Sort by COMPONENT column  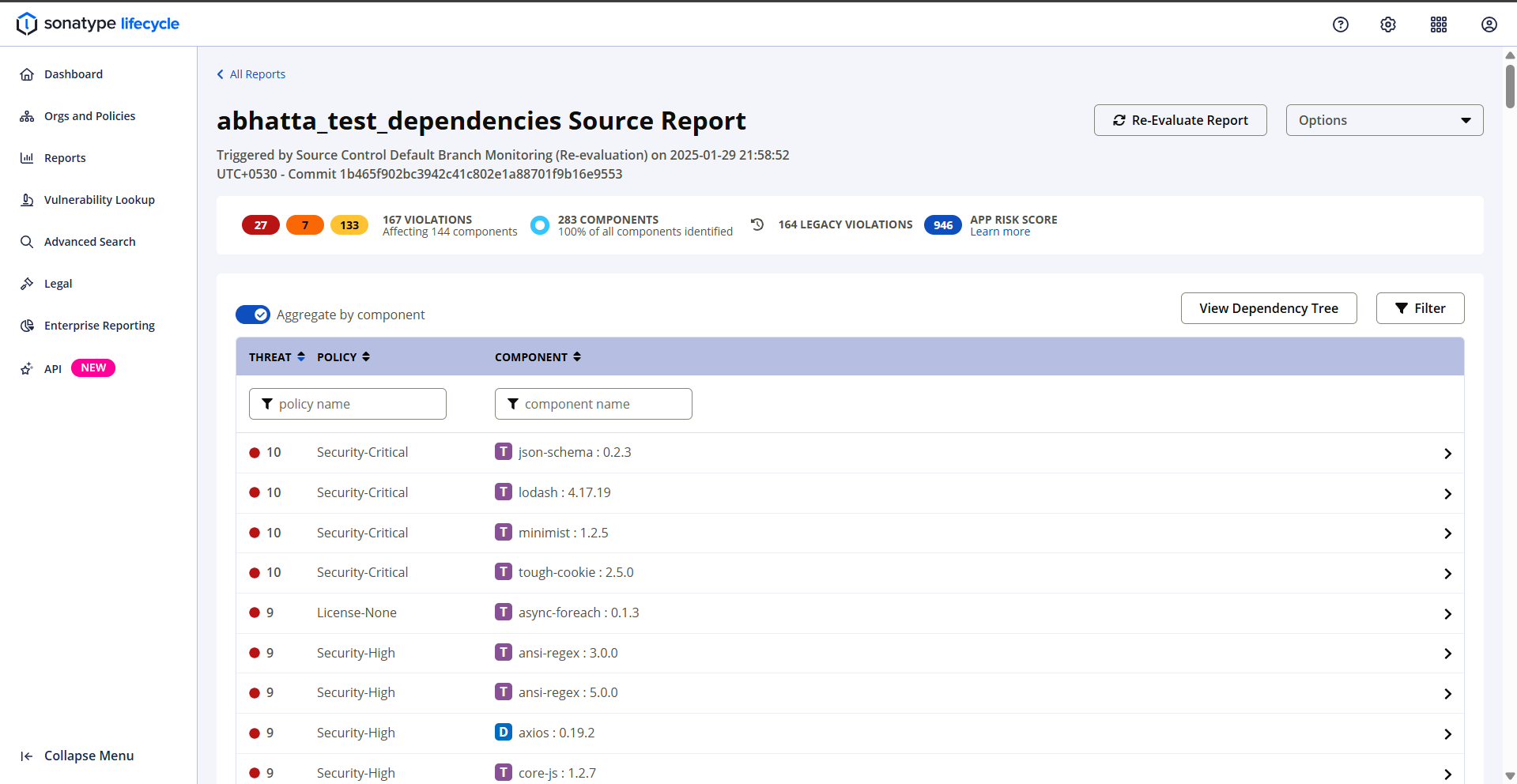[x=538, y=357]
